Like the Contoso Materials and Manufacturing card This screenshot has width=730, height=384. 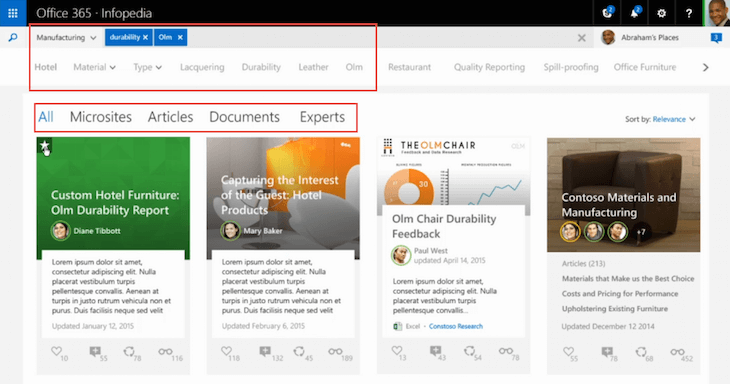[568, 352]
